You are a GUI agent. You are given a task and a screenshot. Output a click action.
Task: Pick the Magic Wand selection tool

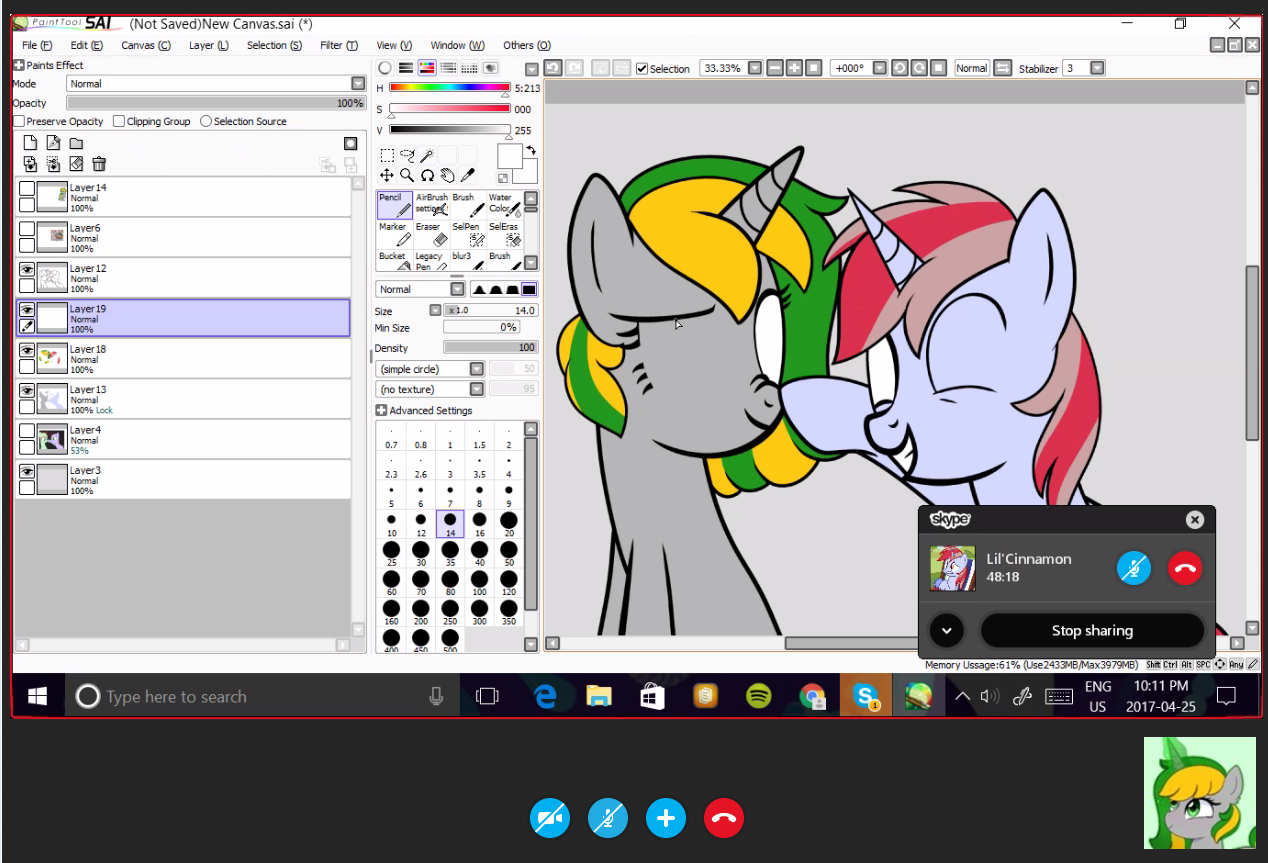[427, 155]
